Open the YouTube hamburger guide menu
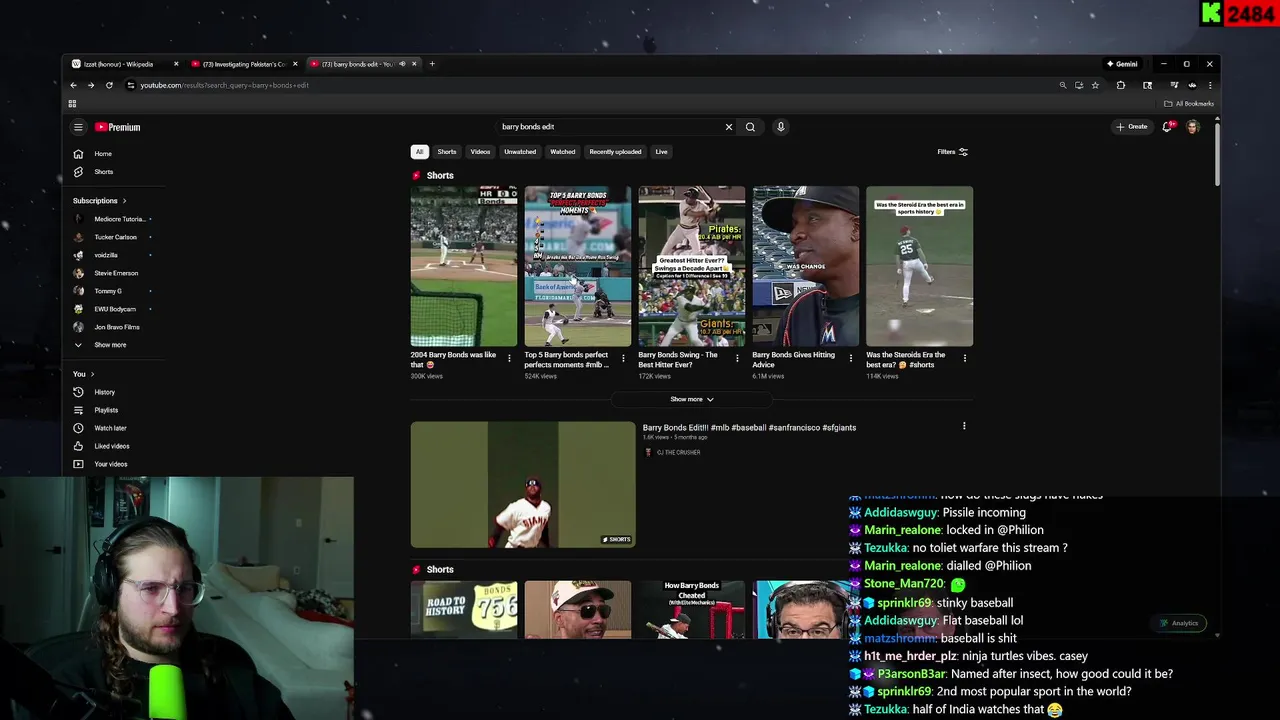The image size is (1280, 720). point(78,127)
